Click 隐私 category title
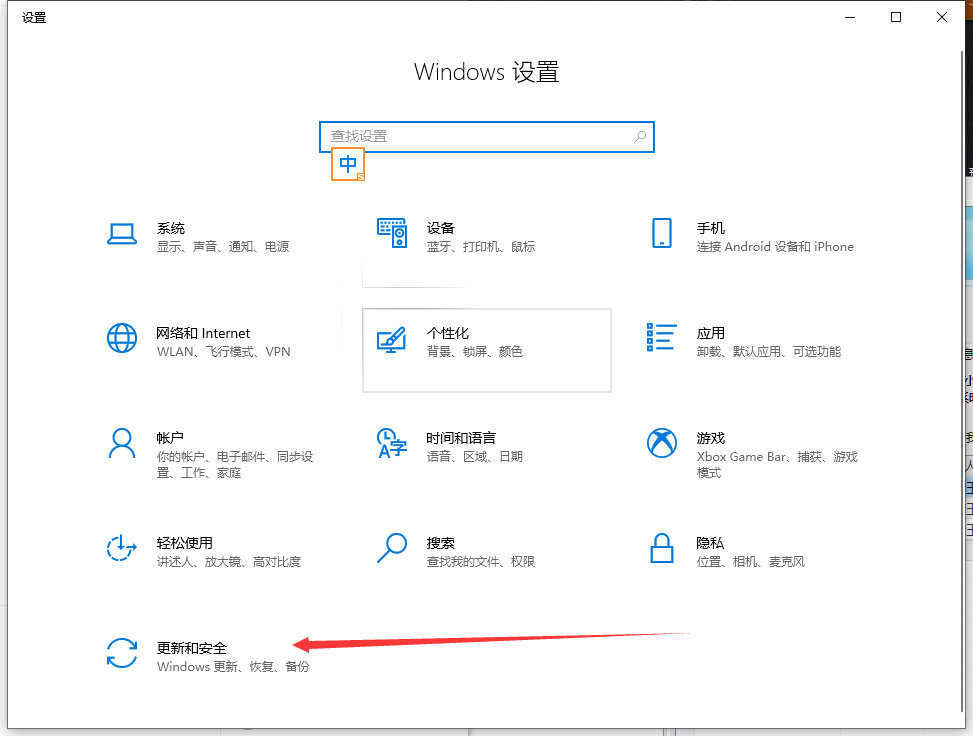973x736 pixels. point(710,543)
